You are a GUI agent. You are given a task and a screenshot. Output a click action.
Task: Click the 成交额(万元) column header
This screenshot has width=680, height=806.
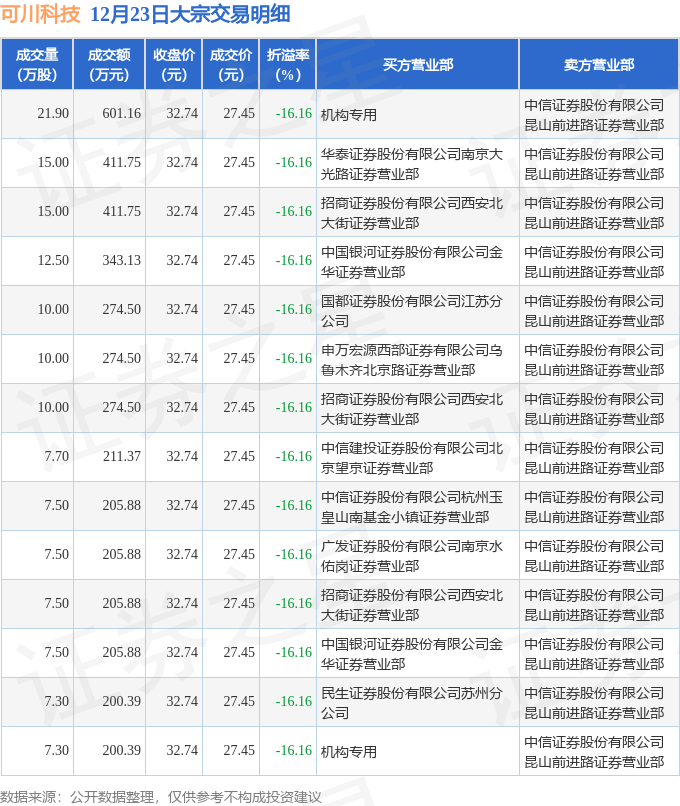point(109,64)
